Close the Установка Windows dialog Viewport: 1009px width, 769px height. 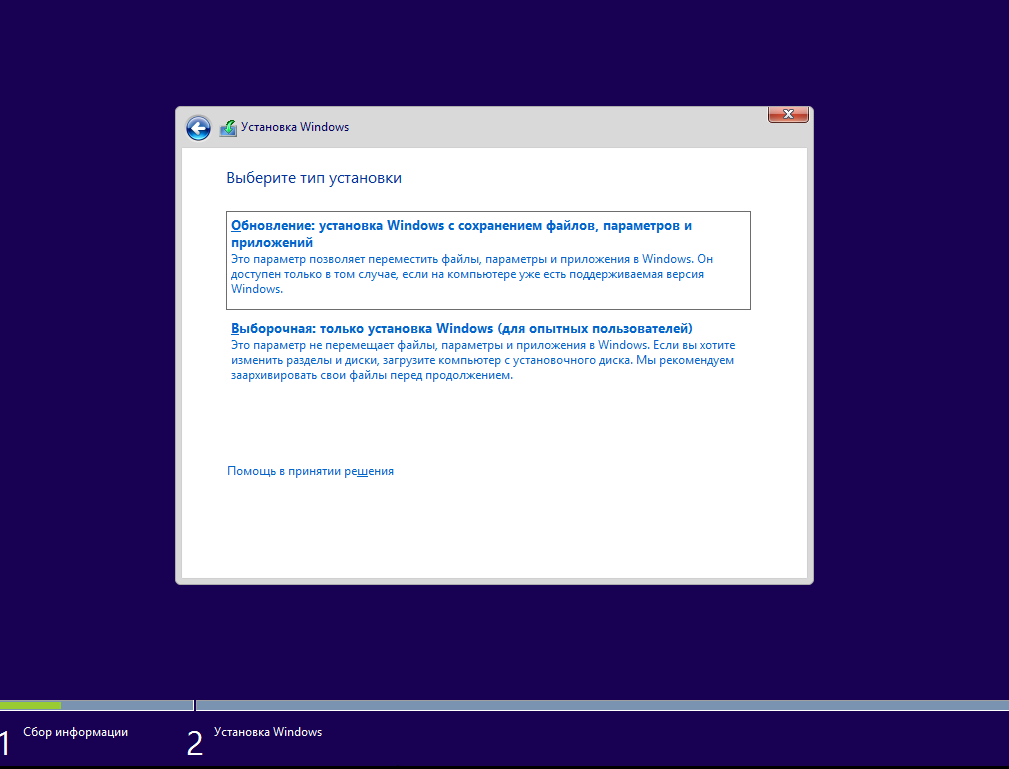787,115
